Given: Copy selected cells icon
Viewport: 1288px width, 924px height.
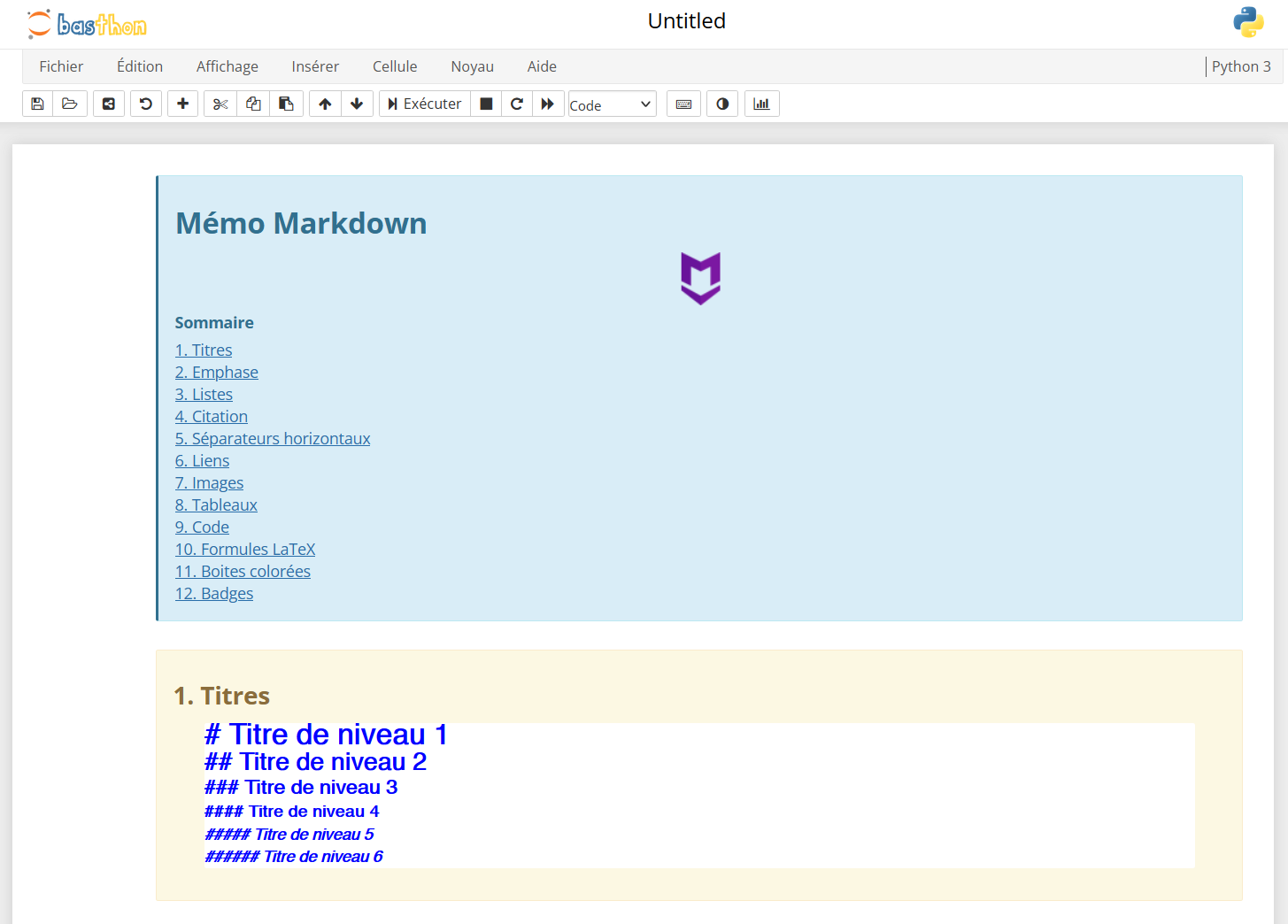Looking at the screenshot, I should point(253,104).
